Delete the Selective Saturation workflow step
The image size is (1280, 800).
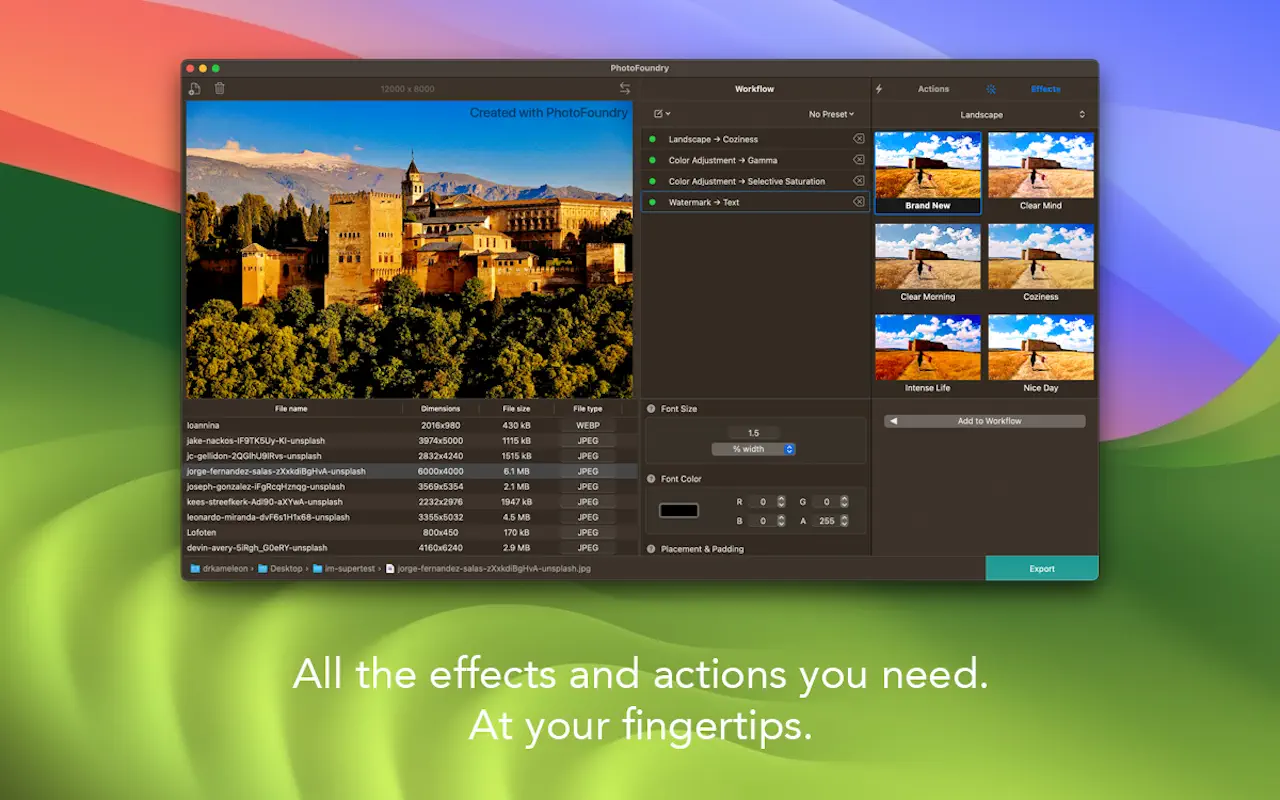858,181
